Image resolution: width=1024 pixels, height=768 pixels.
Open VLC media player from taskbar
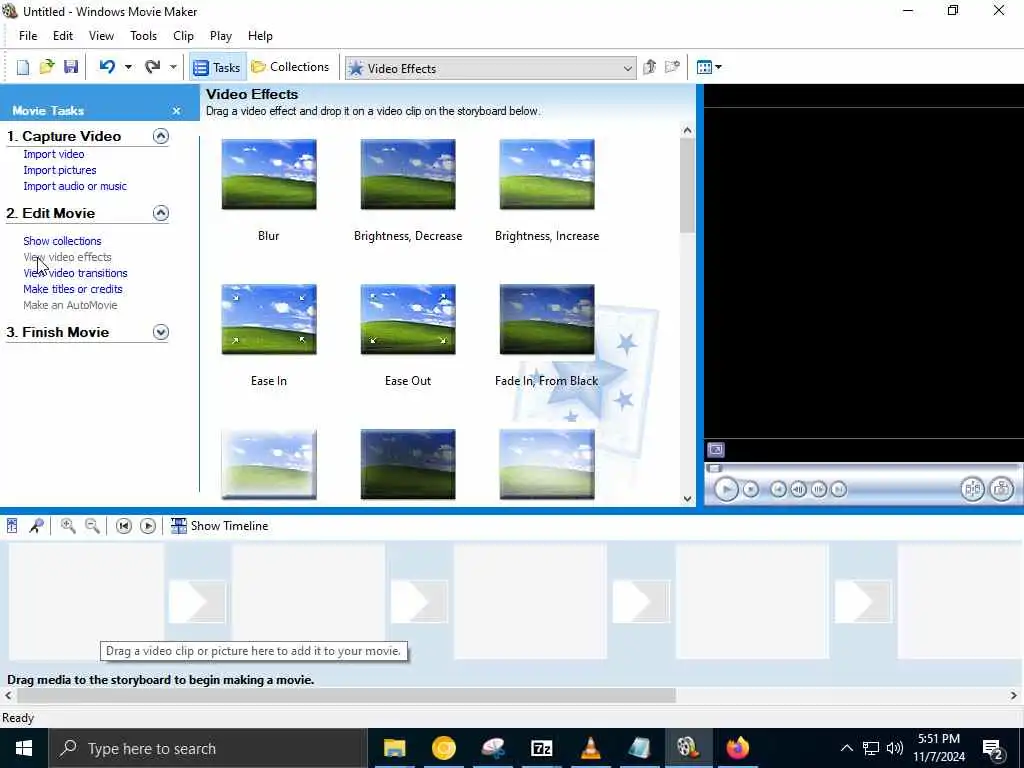(590, 748)
